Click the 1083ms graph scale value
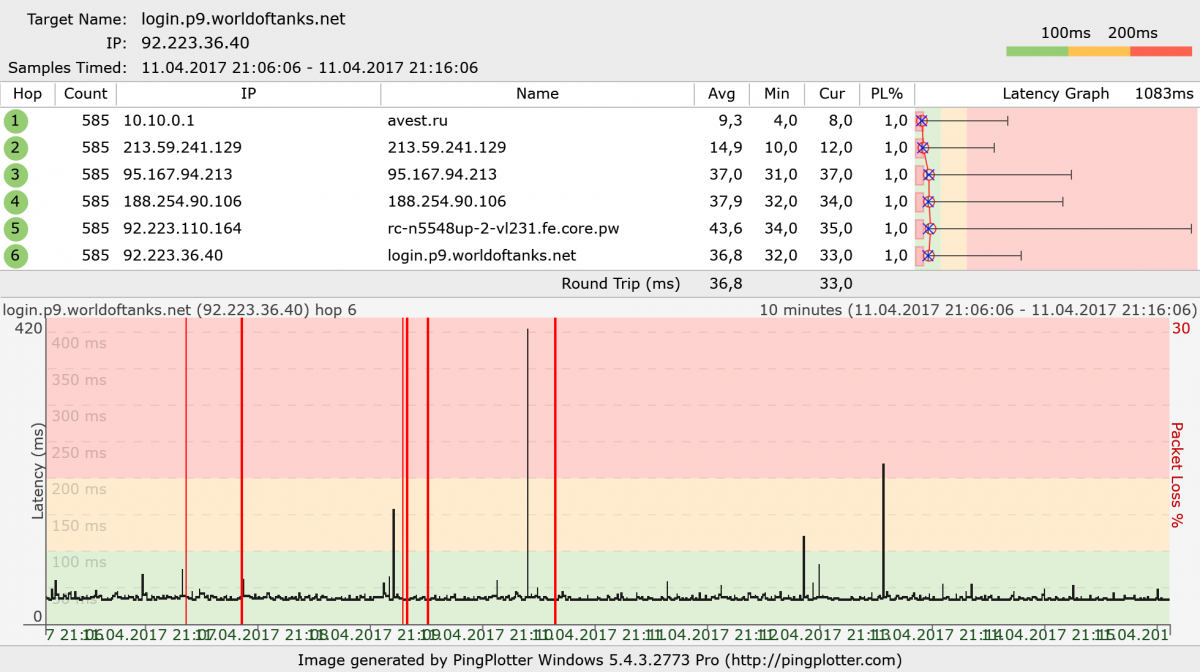This screenshot has width=1200, height=672. tap(1164, 94)
